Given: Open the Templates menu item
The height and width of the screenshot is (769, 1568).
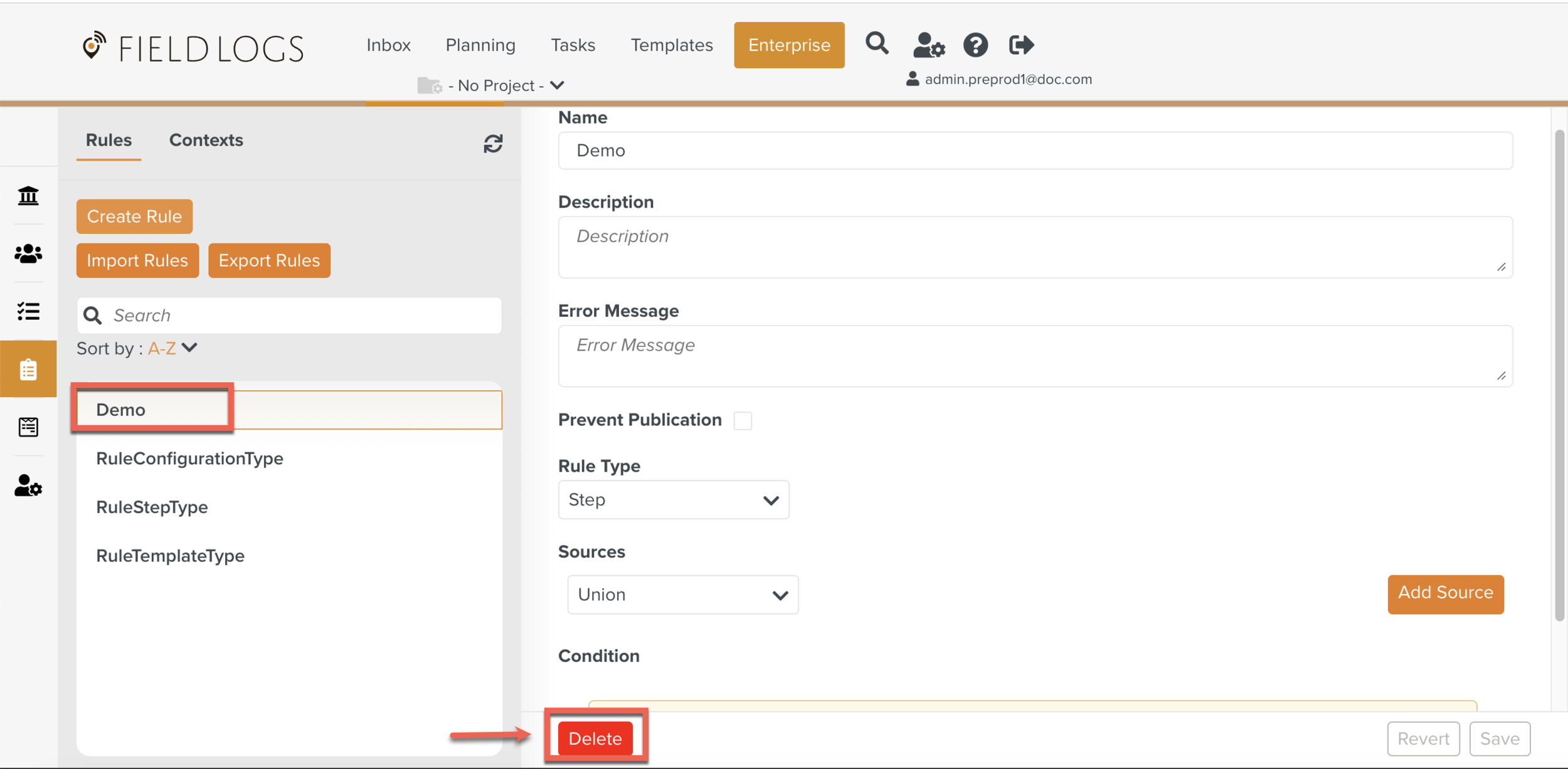Looking at the screenshot, I should pyautogui.click(x=671, y=45).
